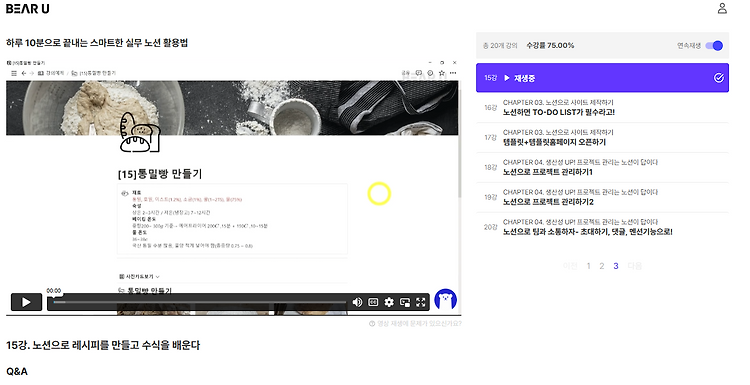Play the lecture video

click(26, 302)
